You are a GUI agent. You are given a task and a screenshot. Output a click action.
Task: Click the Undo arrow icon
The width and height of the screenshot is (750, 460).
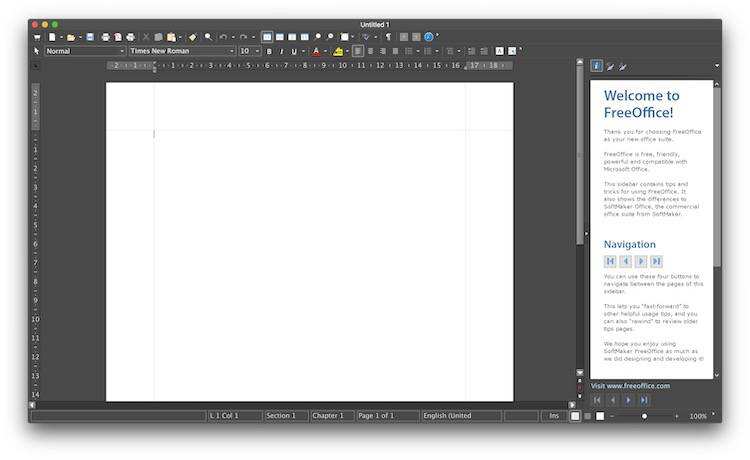tap(222, 37)
